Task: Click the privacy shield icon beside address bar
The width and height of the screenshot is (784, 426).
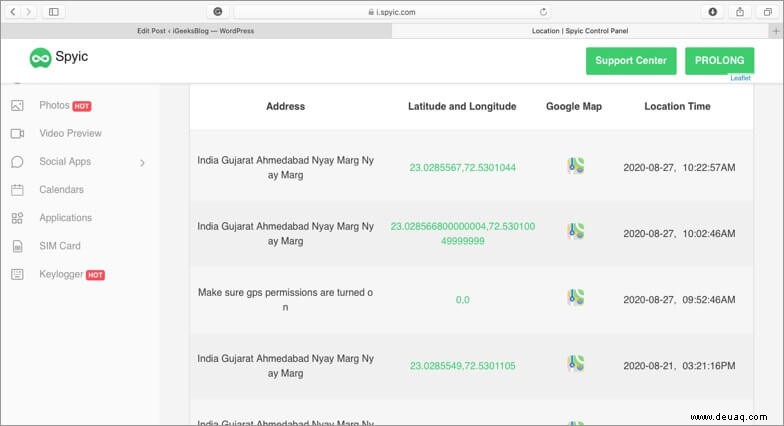Action: tap(218, 12)
